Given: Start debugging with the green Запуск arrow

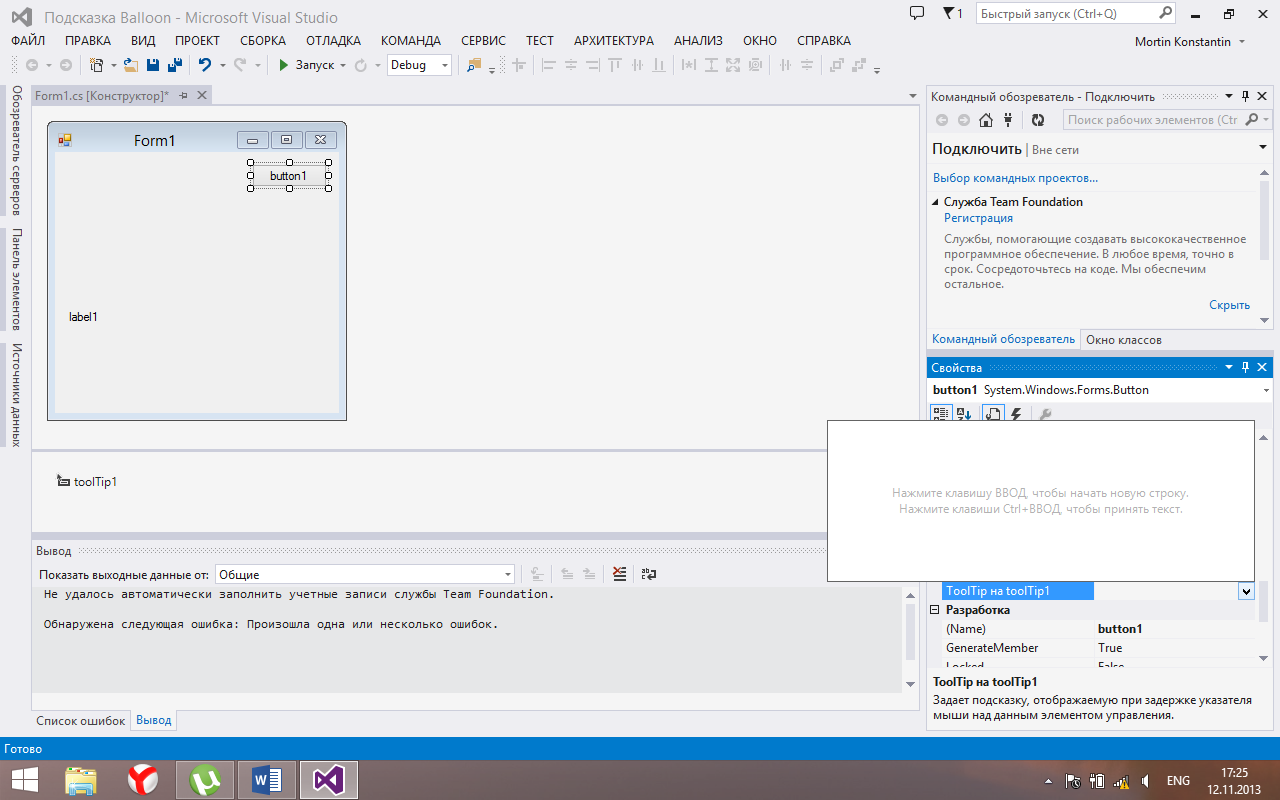Looking at the screenshot, I should pyautogui.click(x=284, y=65).
